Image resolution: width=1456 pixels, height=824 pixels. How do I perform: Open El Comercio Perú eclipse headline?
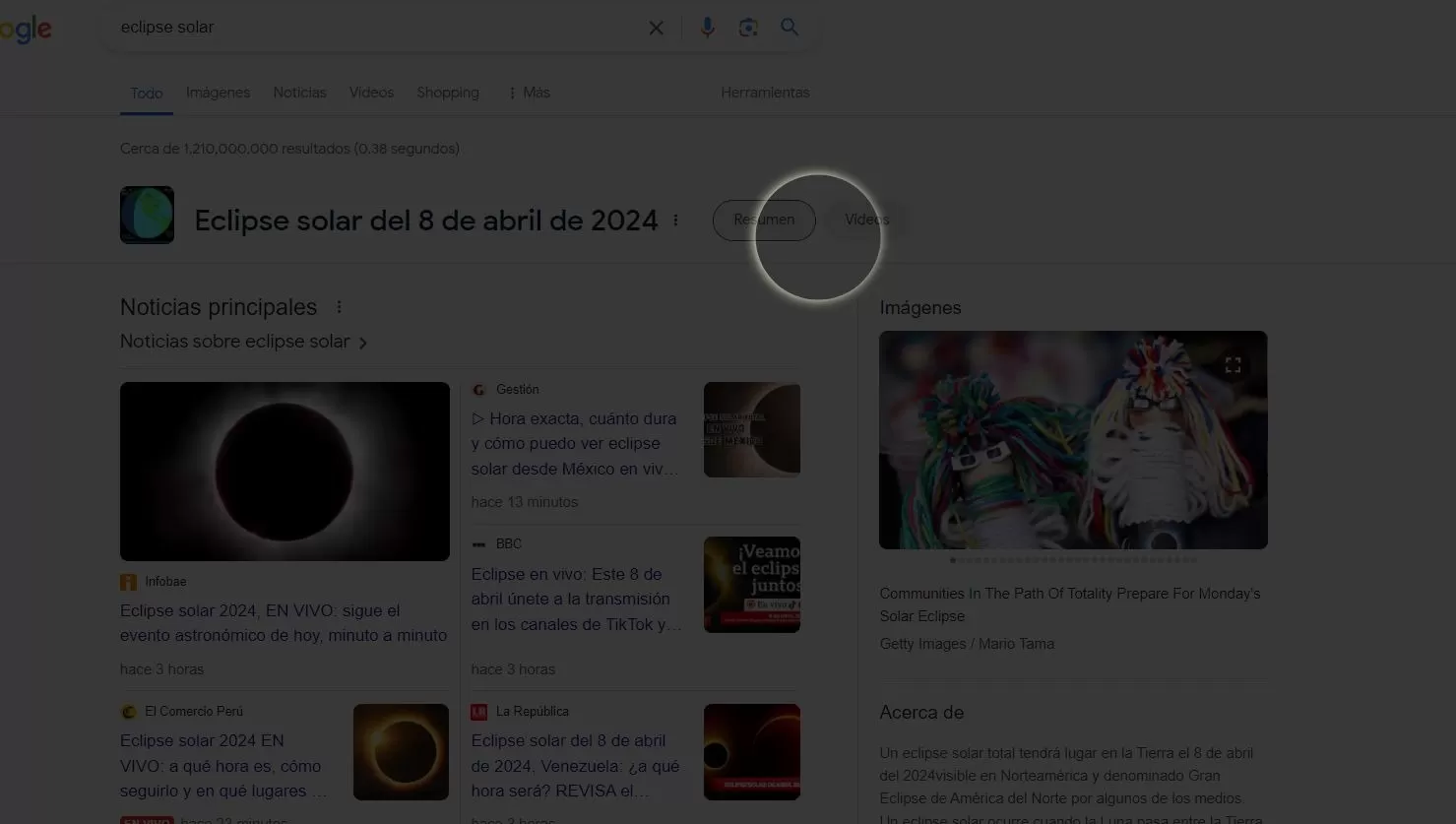tap(224, 766)
